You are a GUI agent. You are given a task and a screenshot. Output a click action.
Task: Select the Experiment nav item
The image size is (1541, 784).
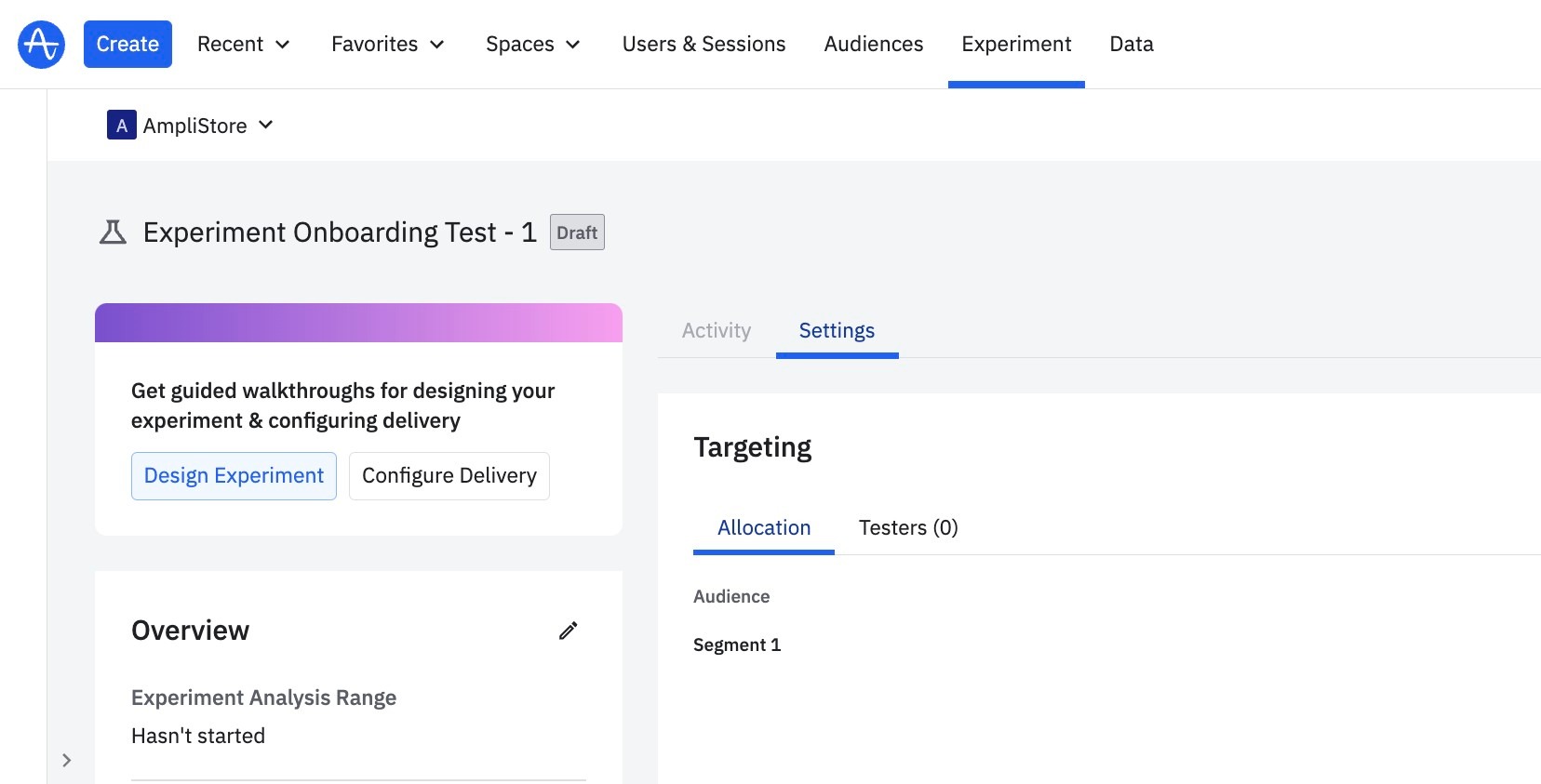click(1016, 44)
